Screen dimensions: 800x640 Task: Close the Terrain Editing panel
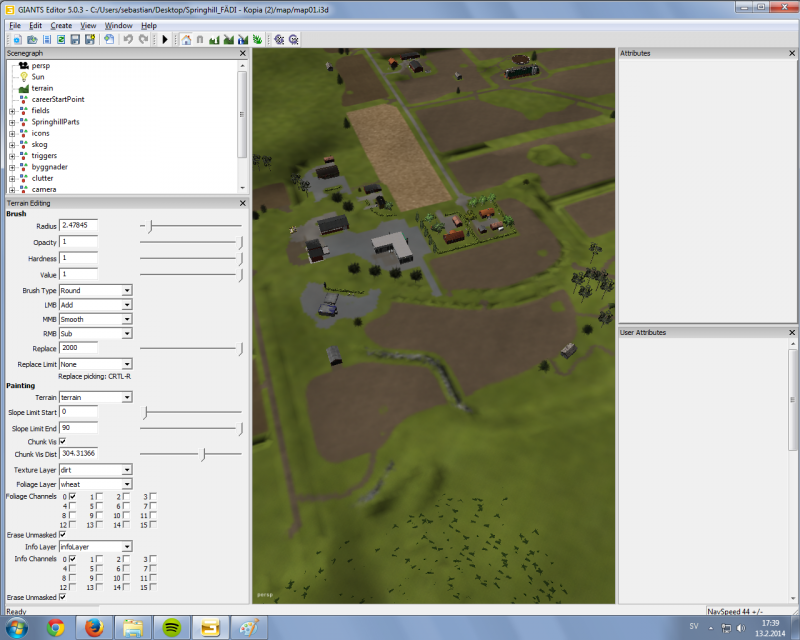(243, 203)
